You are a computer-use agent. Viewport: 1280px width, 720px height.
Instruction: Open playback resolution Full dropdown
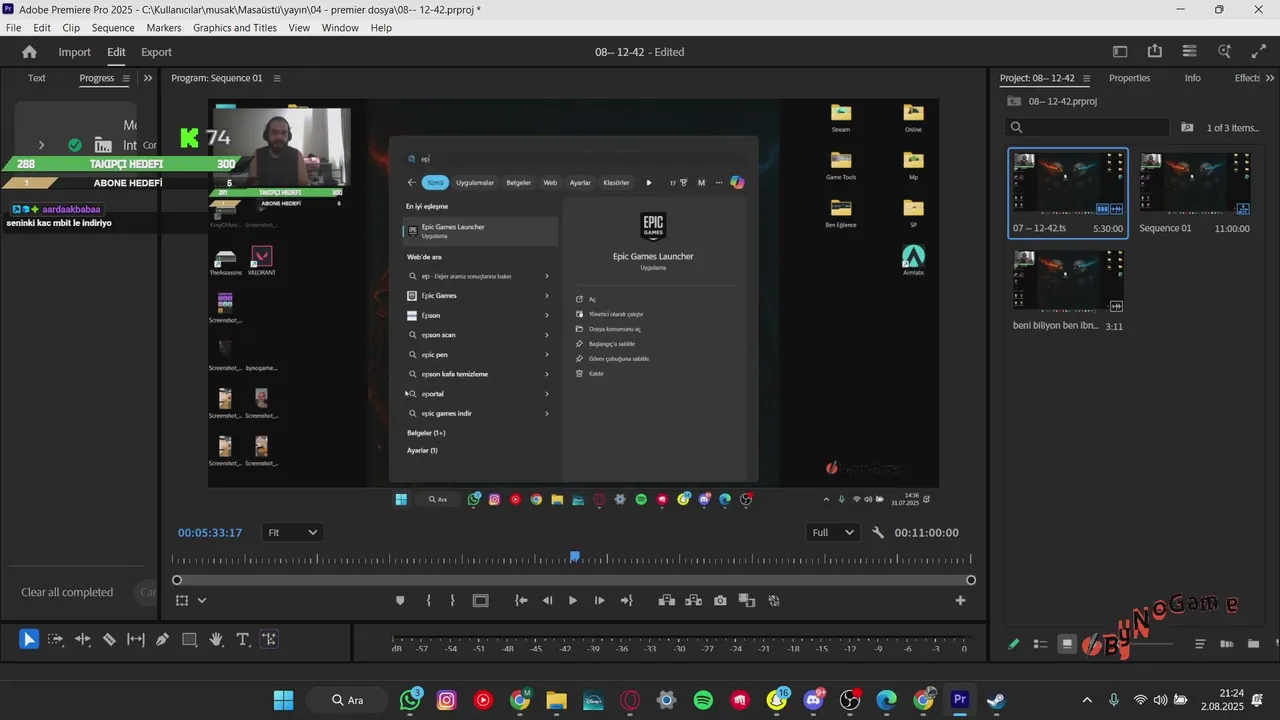832,533
